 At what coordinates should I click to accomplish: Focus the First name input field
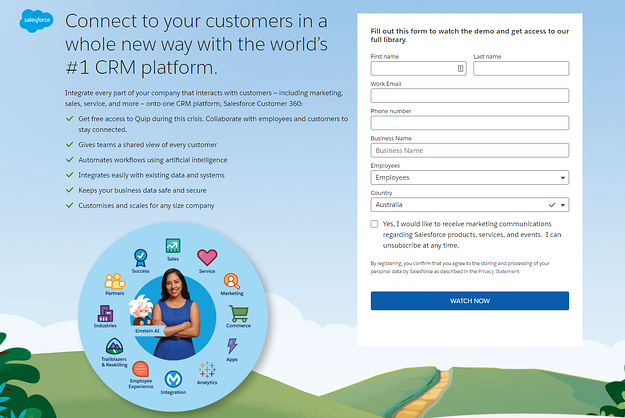pyautogui.click(x=418, y=69)
